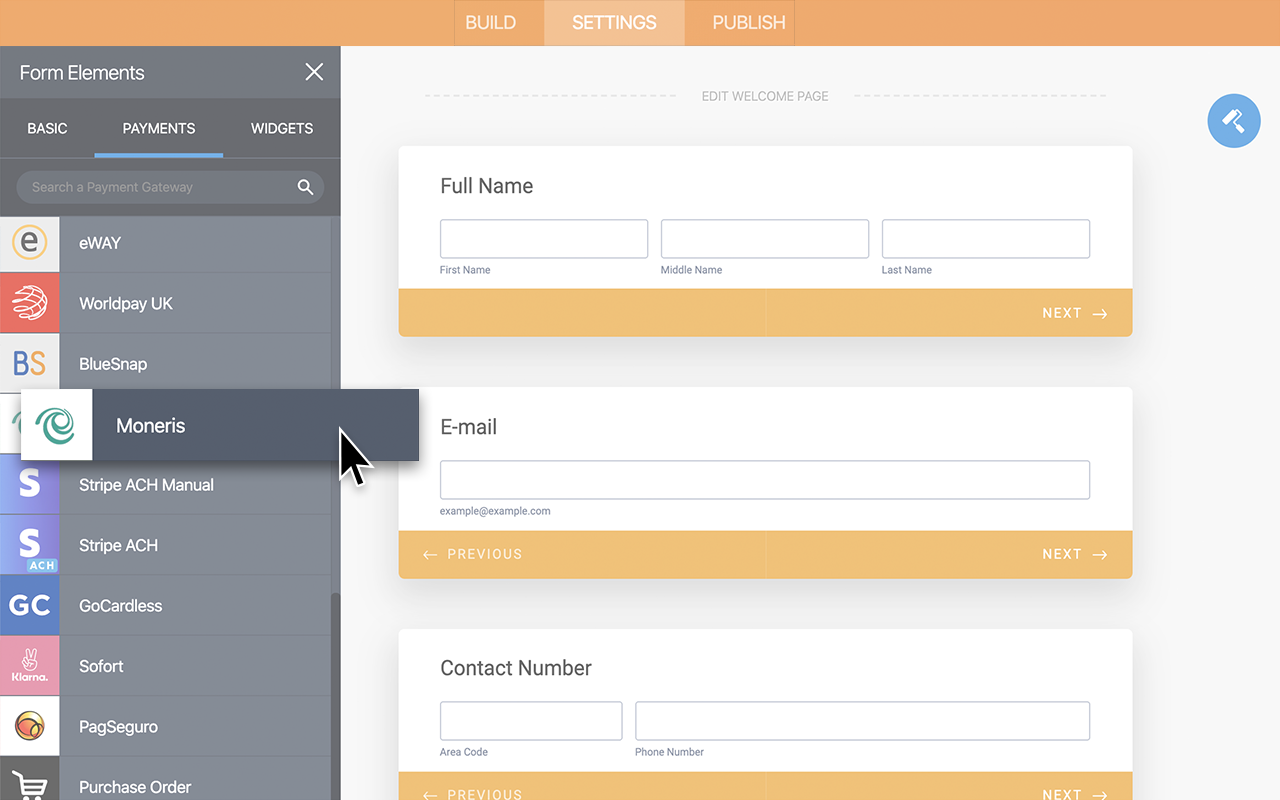Select the Stripe ACH Manual entry text
Viewport: 1280px width, 800px height.
146,485
